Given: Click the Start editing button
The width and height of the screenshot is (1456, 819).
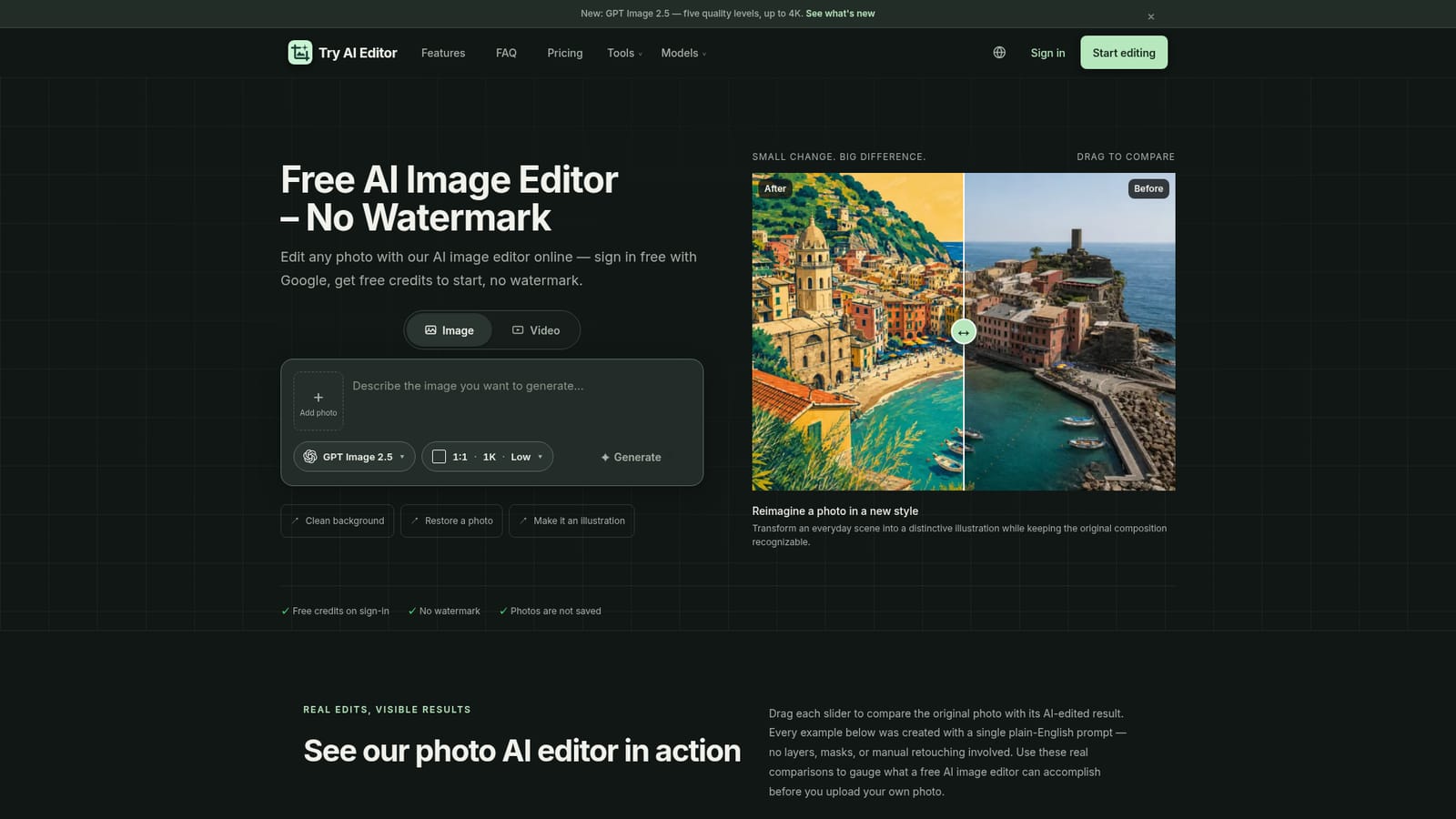Looking at the screenshot, I should (x=1124, y=53).
